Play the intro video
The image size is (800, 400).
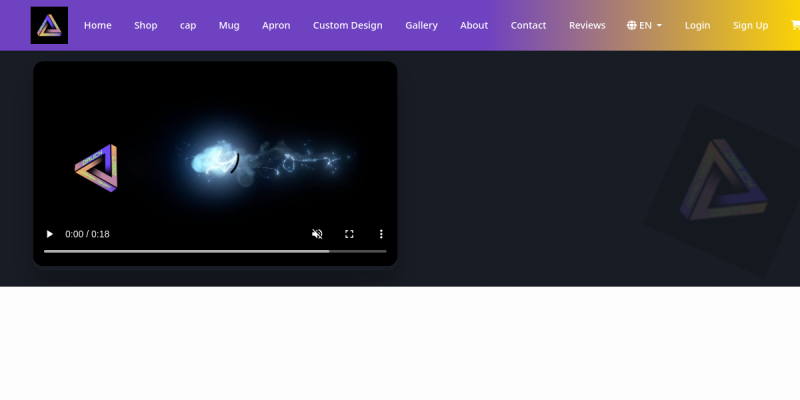pyautogui.click(x=49, y=234)
